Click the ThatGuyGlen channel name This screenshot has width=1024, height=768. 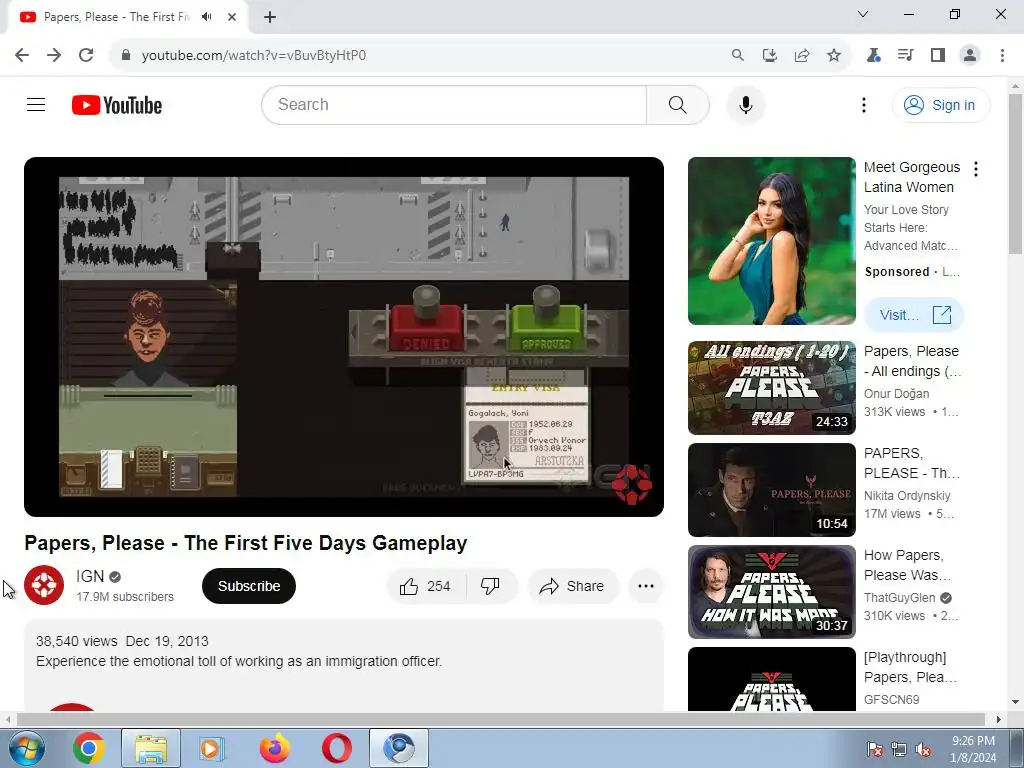click(x=899, y=598)
